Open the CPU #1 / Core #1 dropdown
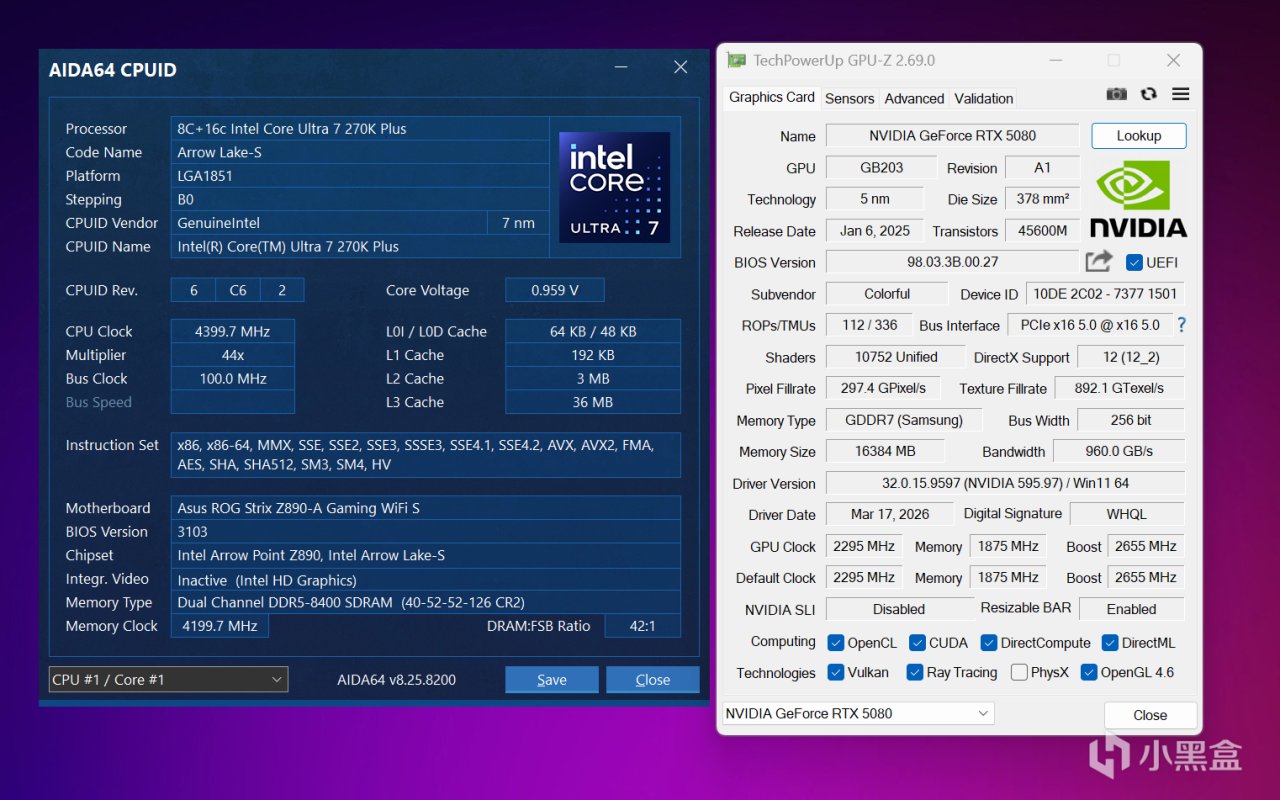1280x800 pixels. pyautogui.click(x=168, y=679)
